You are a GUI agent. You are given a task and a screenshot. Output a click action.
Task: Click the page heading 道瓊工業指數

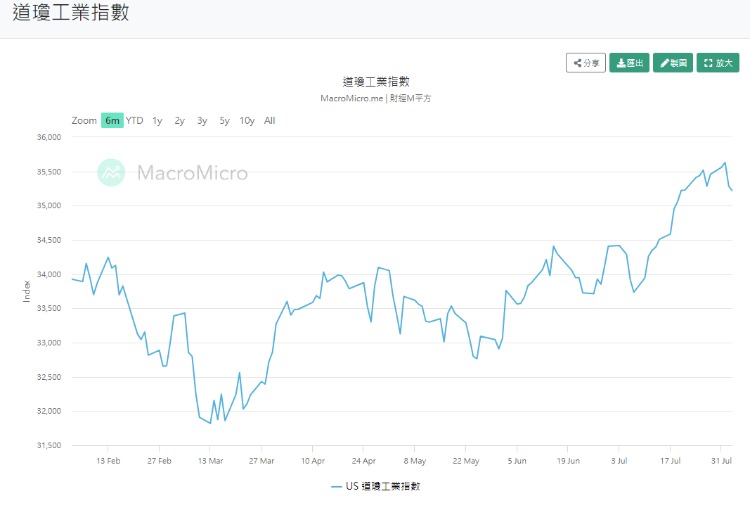[70, 16]
